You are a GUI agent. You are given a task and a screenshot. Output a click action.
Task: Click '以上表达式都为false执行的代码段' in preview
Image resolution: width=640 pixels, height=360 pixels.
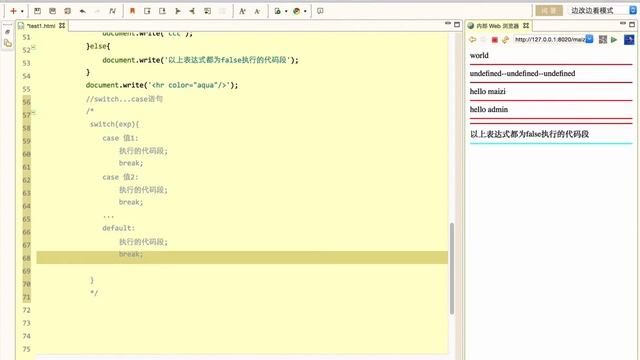[529, 134]
